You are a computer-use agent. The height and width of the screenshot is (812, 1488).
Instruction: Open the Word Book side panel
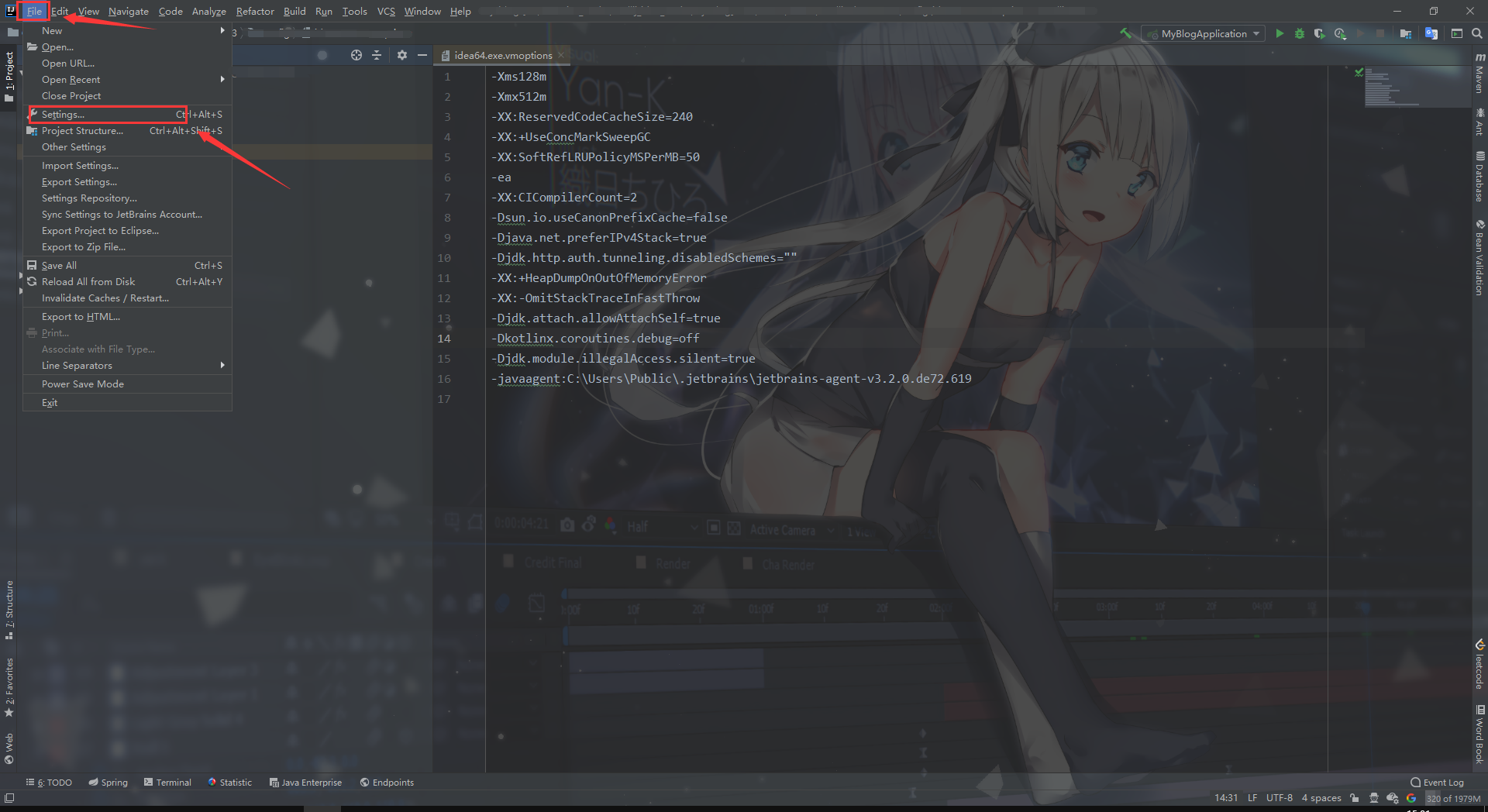click(1479, 734)
